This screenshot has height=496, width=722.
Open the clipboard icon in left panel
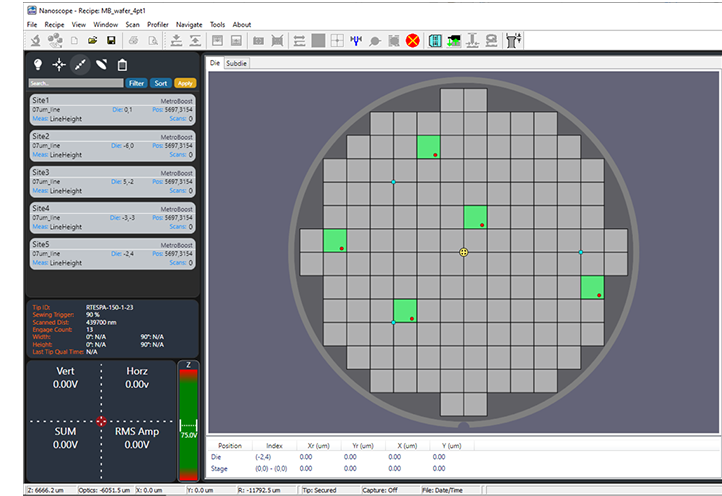coord(122,65)
